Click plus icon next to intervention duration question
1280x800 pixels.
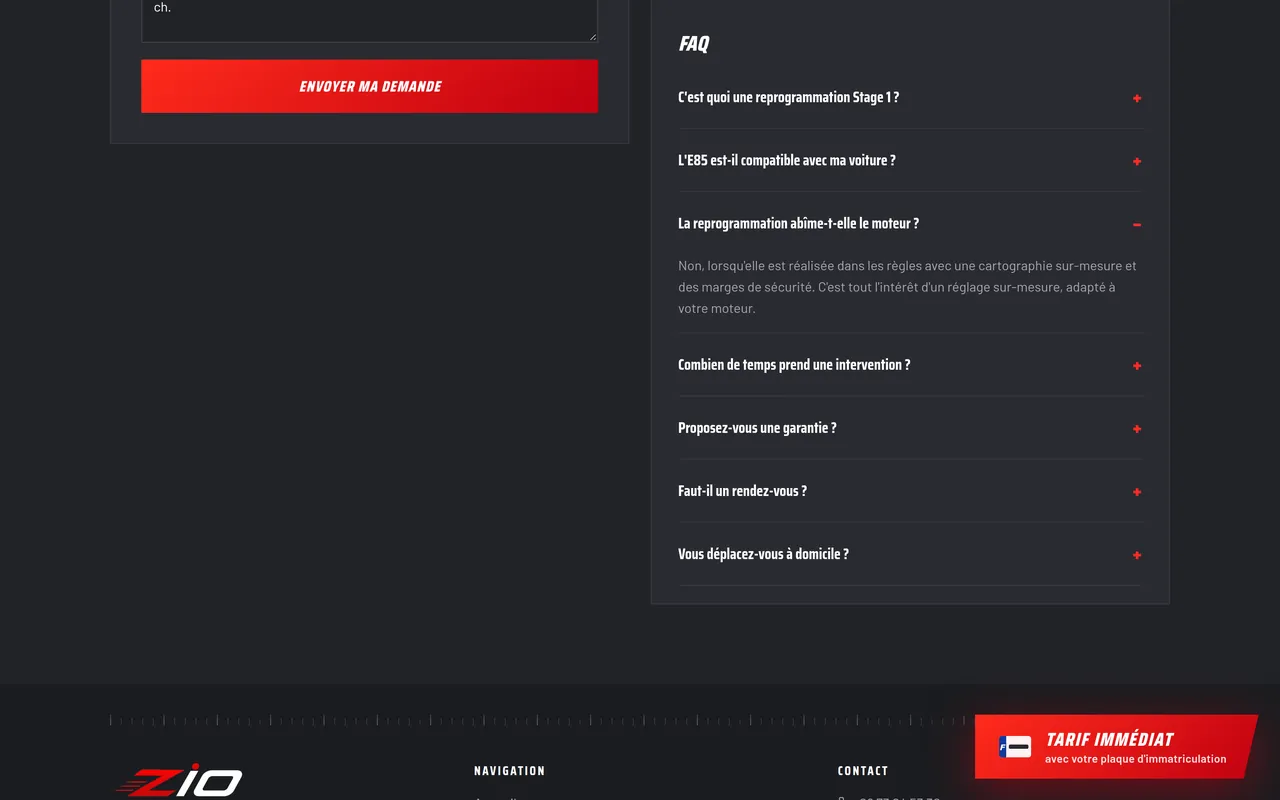coord(1137,366)
